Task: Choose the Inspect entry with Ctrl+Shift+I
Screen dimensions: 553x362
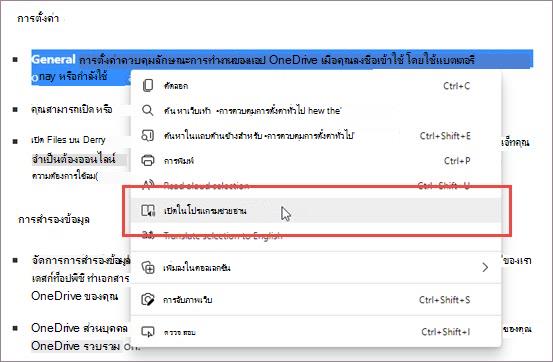Action: [316, 332]
